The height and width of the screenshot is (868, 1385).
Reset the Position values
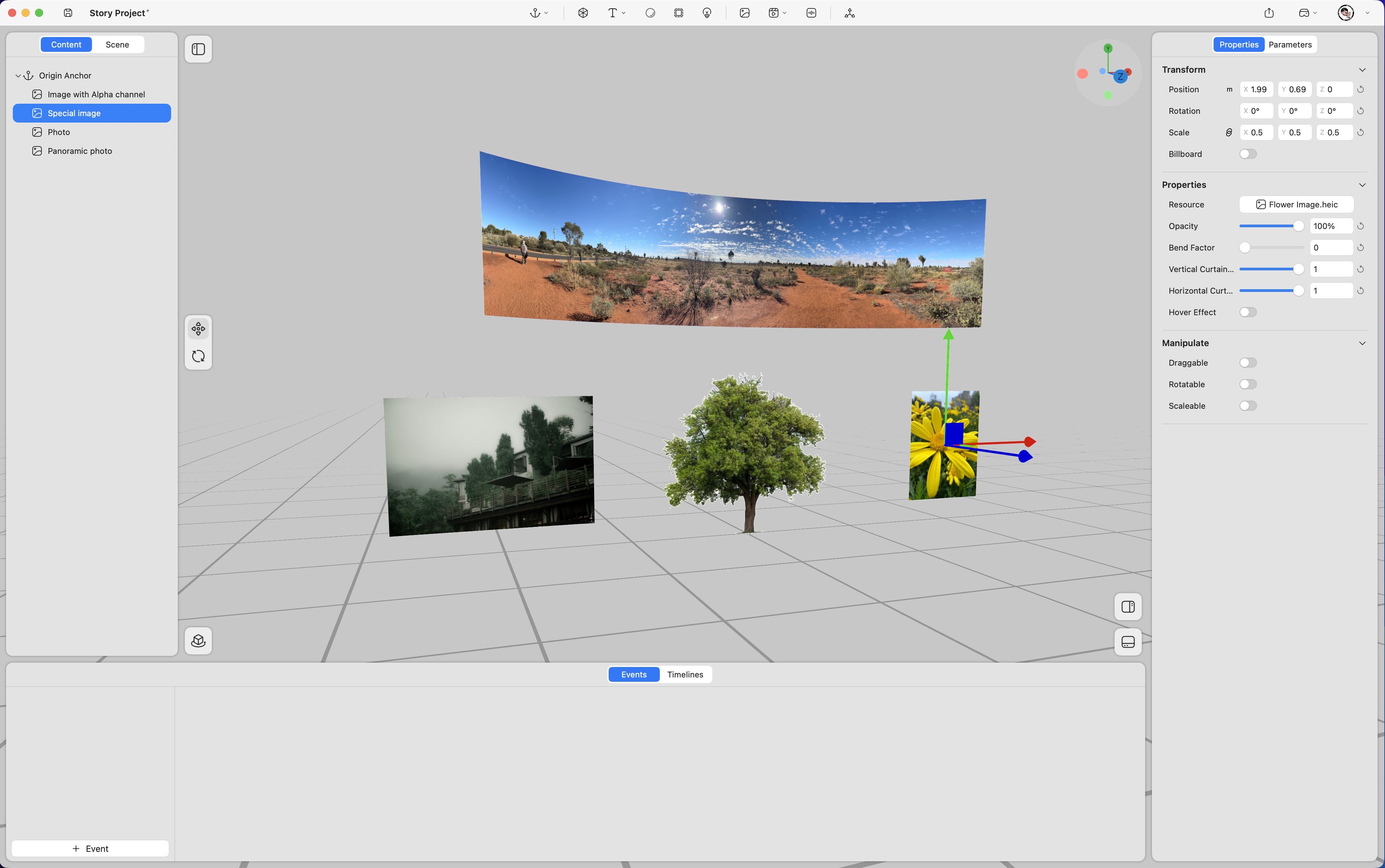point(1360,90)
